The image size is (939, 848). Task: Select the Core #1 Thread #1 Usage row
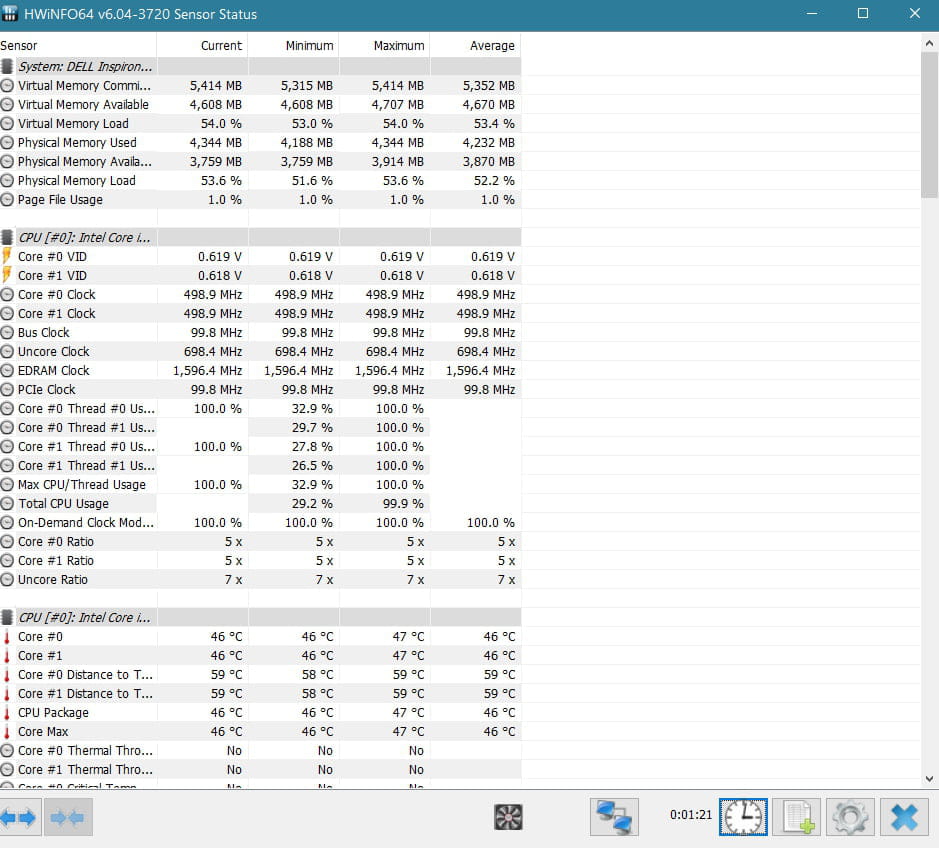coord(261,466)
